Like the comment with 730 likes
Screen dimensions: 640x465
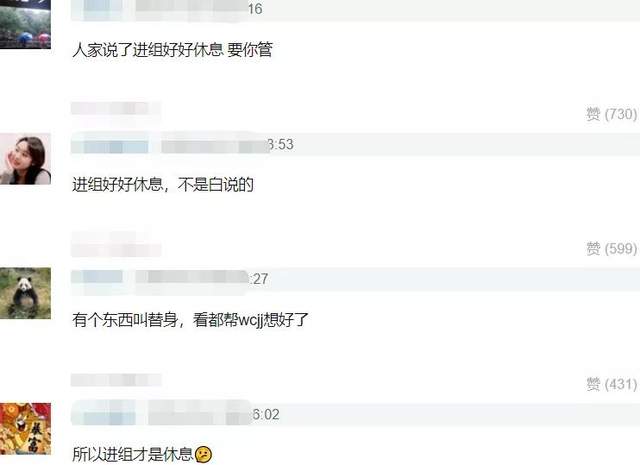click(611, 114)
